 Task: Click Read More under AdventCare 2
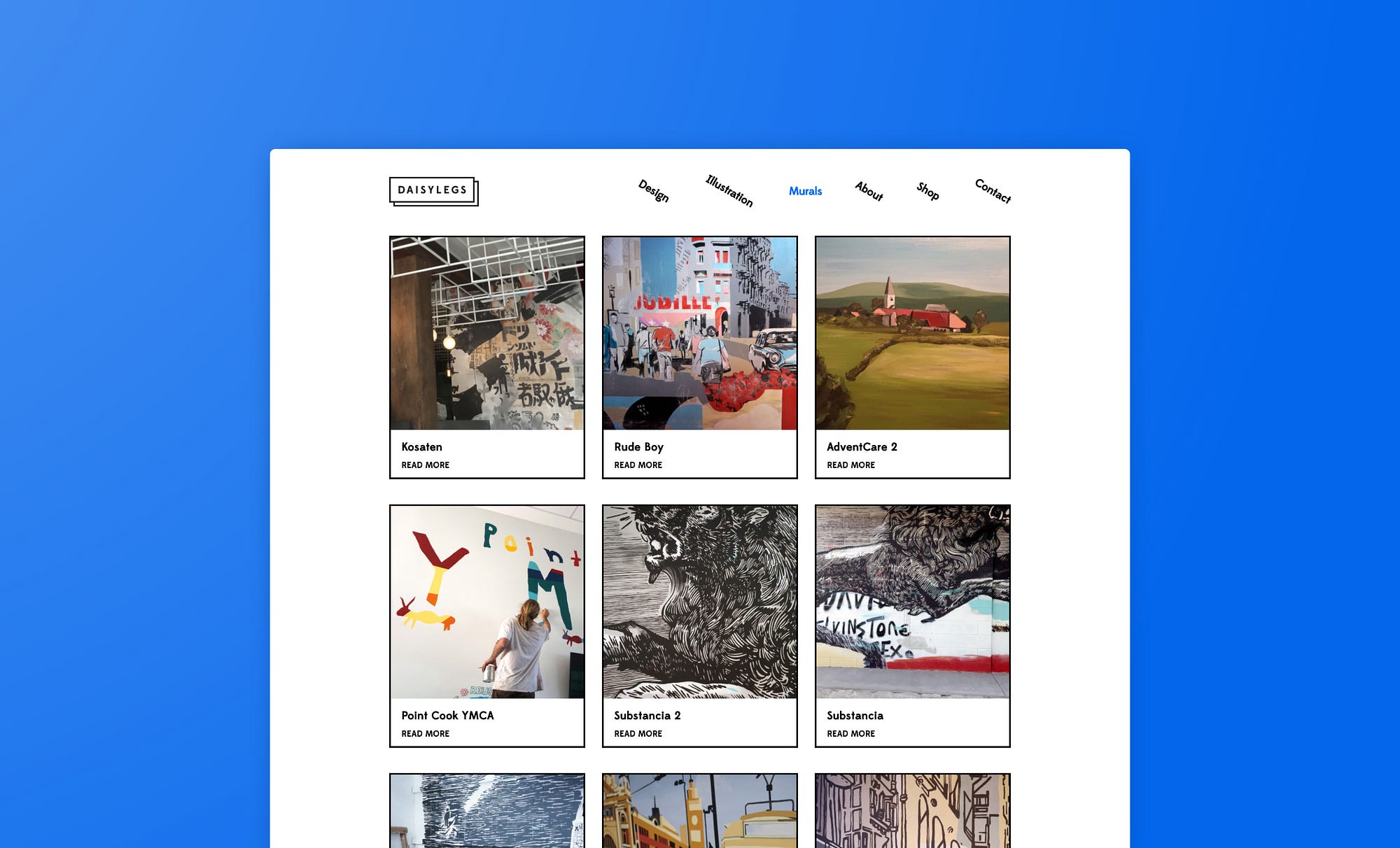click(850, 465)
